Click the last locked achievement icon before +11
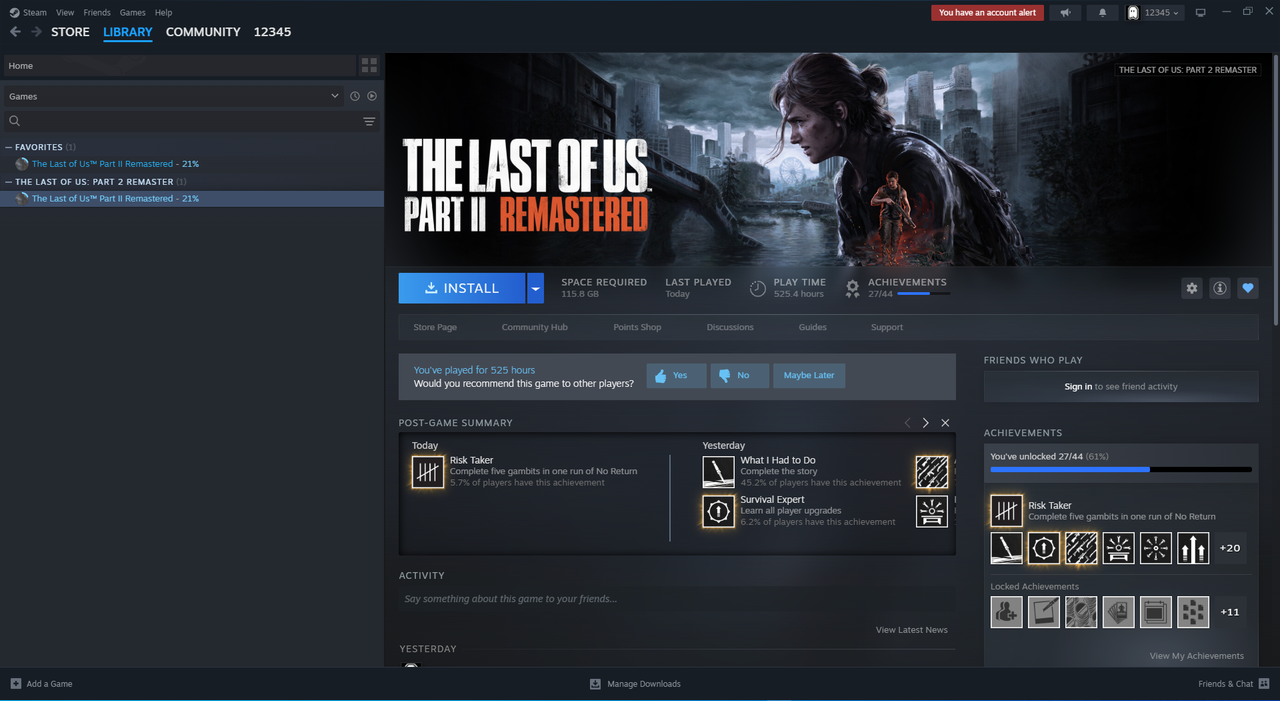The height and width of the screenshot is (701, 1280). click(x=1193, y=612)
